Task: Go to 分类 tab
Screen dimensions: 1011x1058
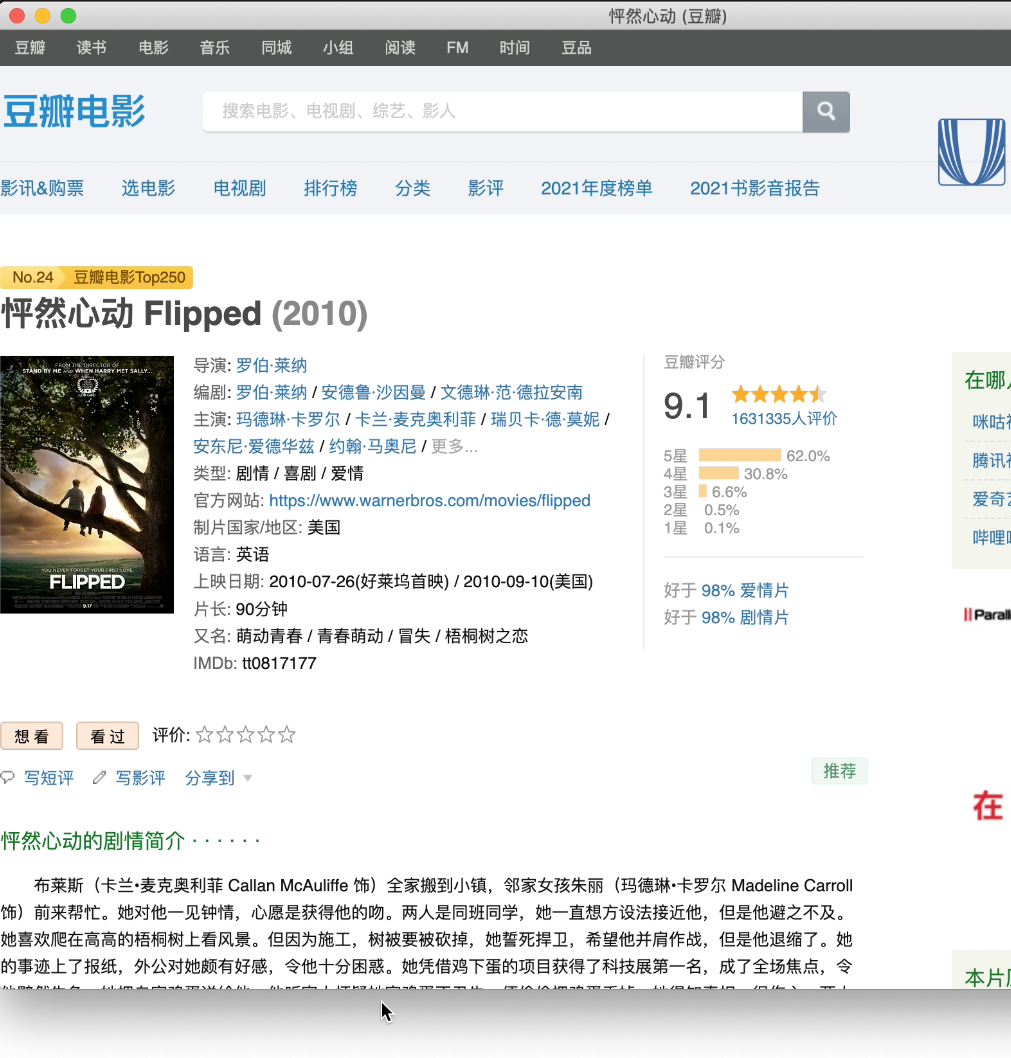Action: [412, 188]
